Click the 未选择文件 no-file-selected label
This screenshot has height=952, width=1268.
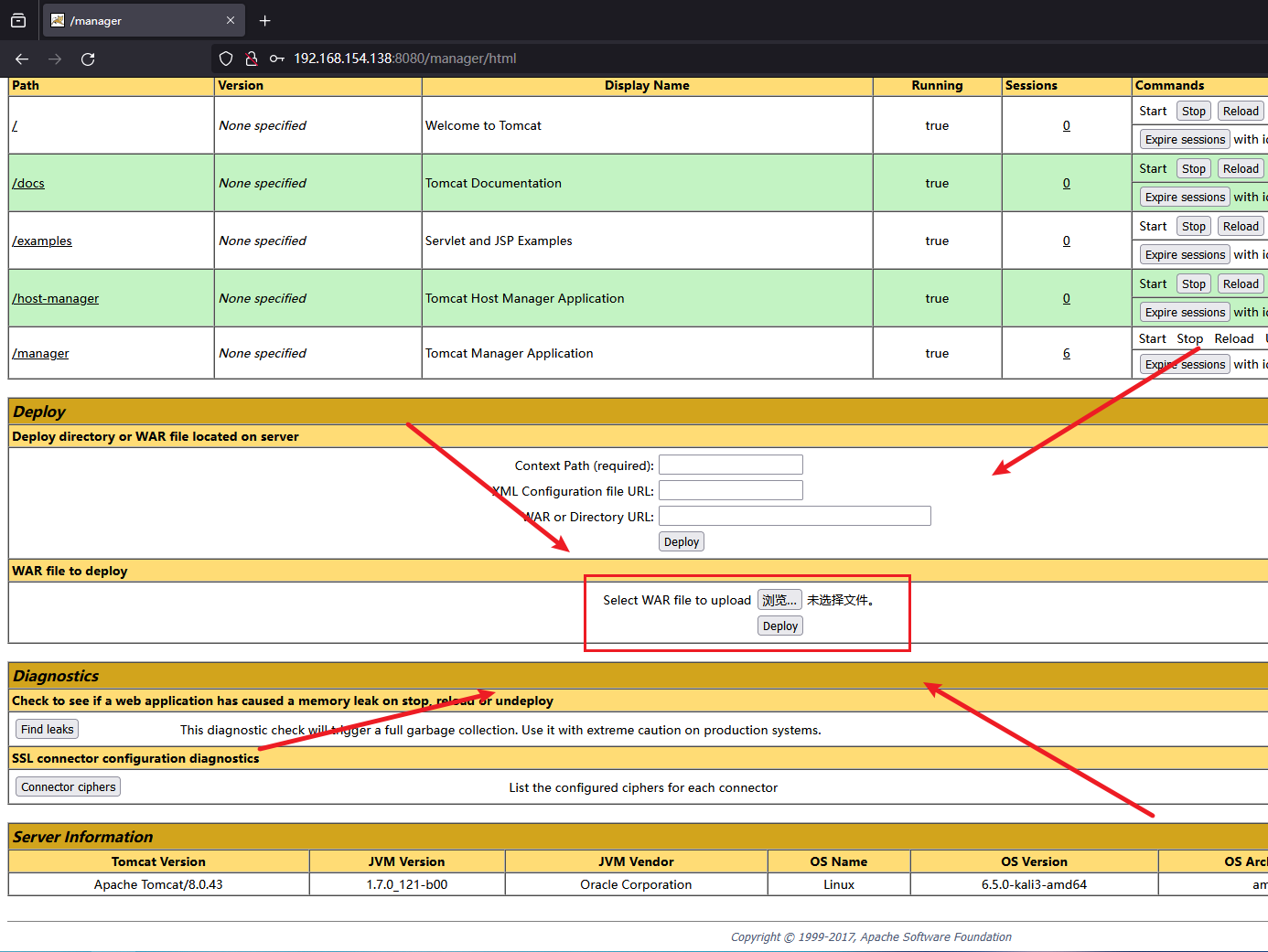pos(840,600)
